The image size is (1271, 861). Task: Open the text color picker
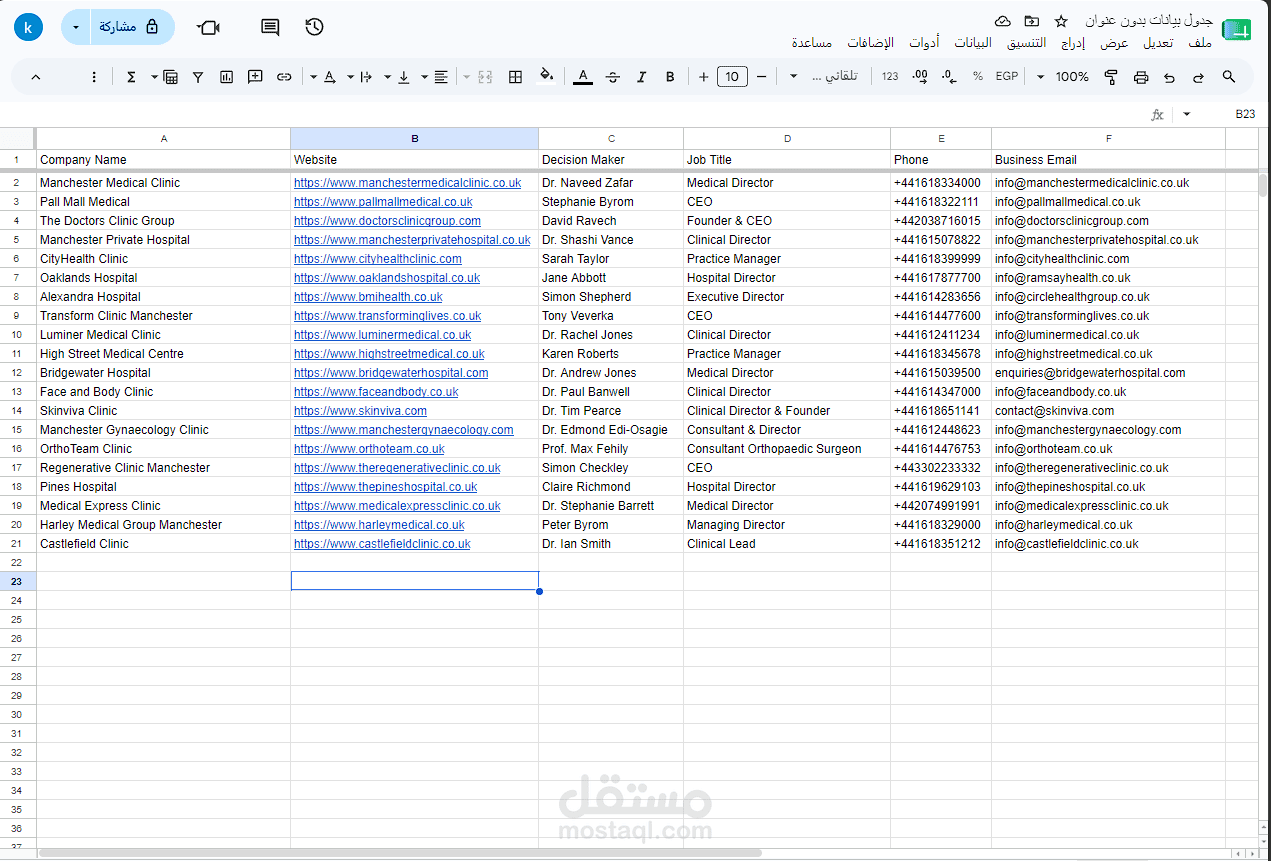click(583, 77)
